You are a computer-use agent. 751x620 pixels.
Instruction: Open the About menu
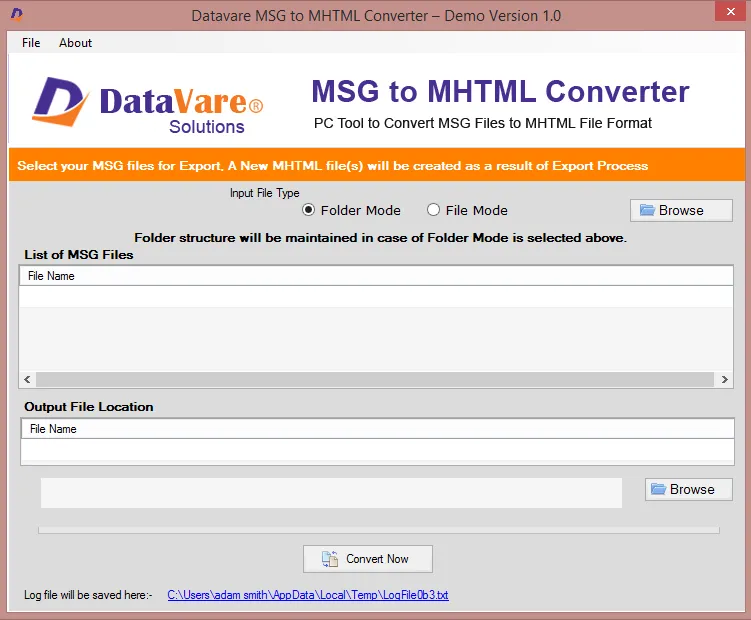click(75, 43)
